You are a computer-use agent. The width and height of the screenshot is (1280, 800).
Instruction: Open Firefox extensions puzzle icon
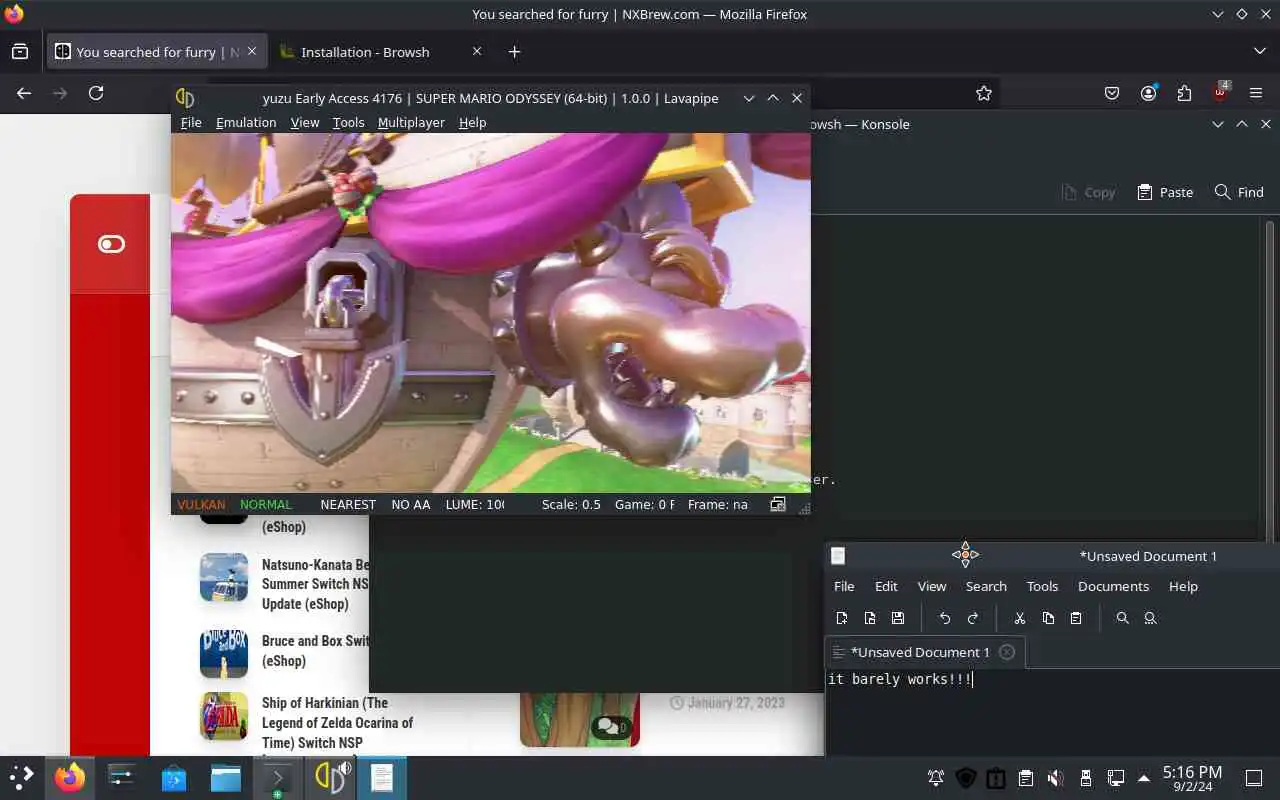pos(1184,93)
